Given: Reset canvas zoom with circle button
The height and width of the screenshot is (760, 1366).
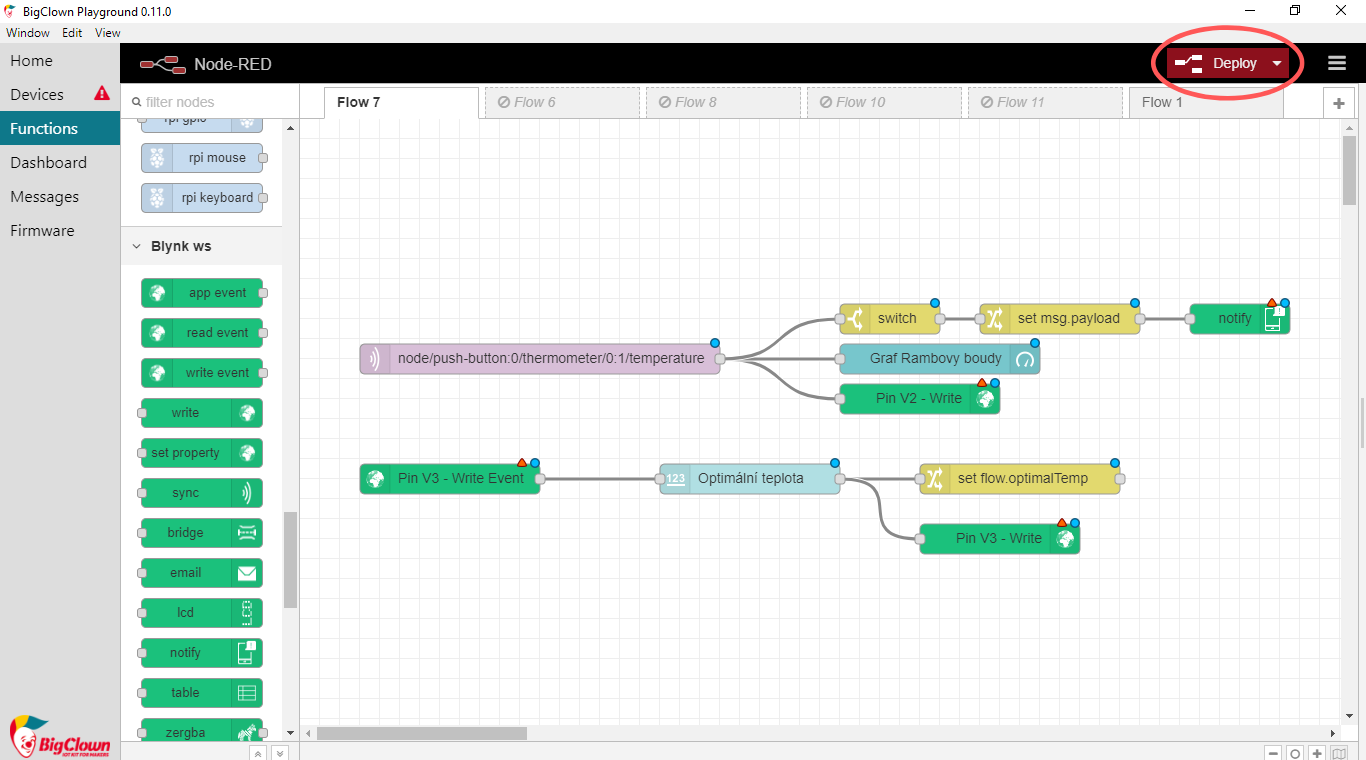Looking at the screenshot, I should point(1295,754).
